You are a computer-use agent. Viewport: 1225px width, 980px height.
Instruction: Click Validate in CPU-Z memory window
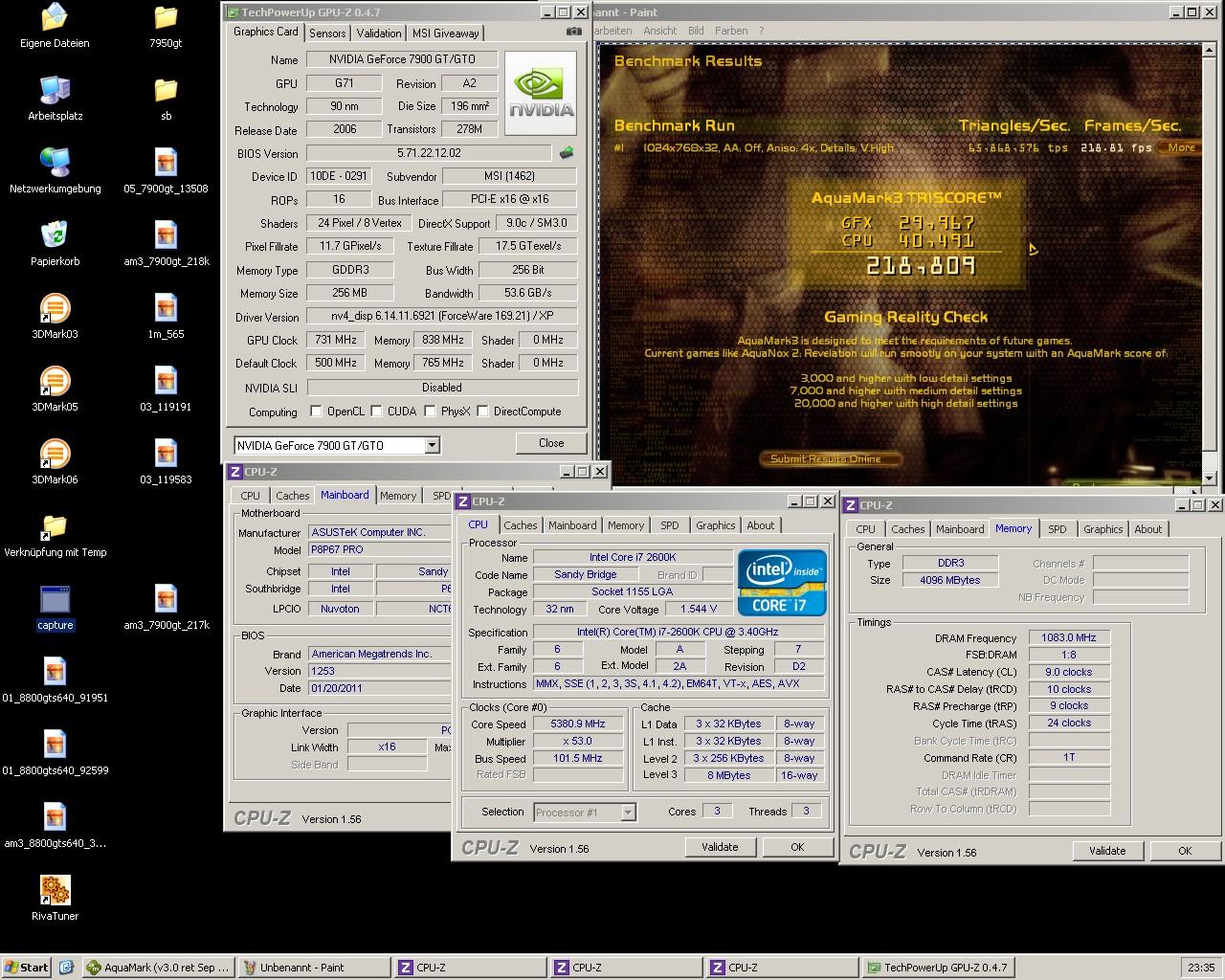tap(1107, 851)
